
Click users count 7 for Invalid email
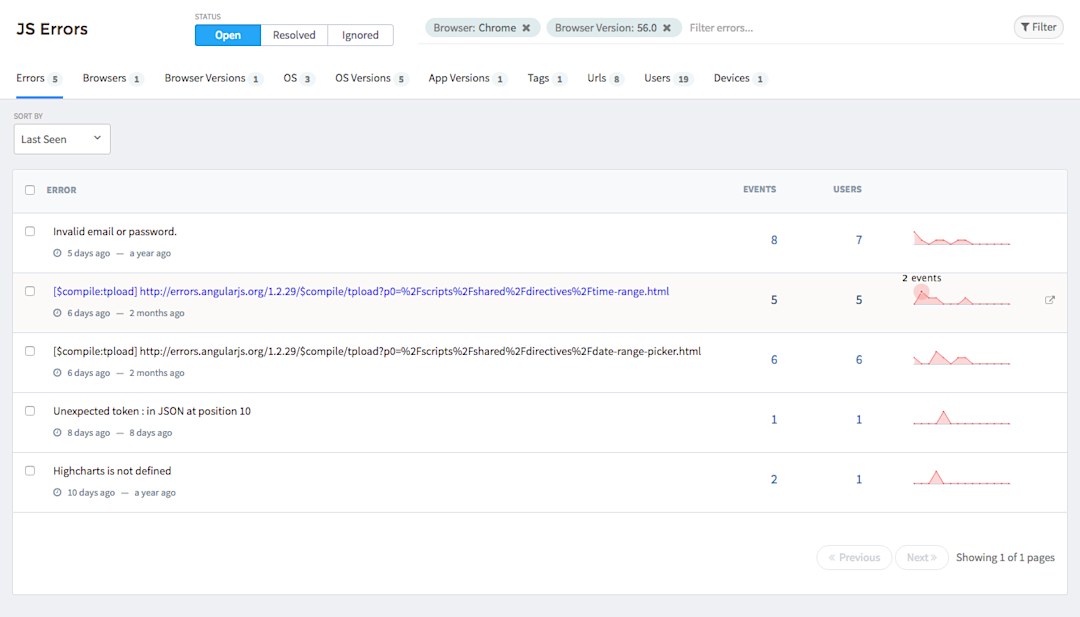[859, 240]
